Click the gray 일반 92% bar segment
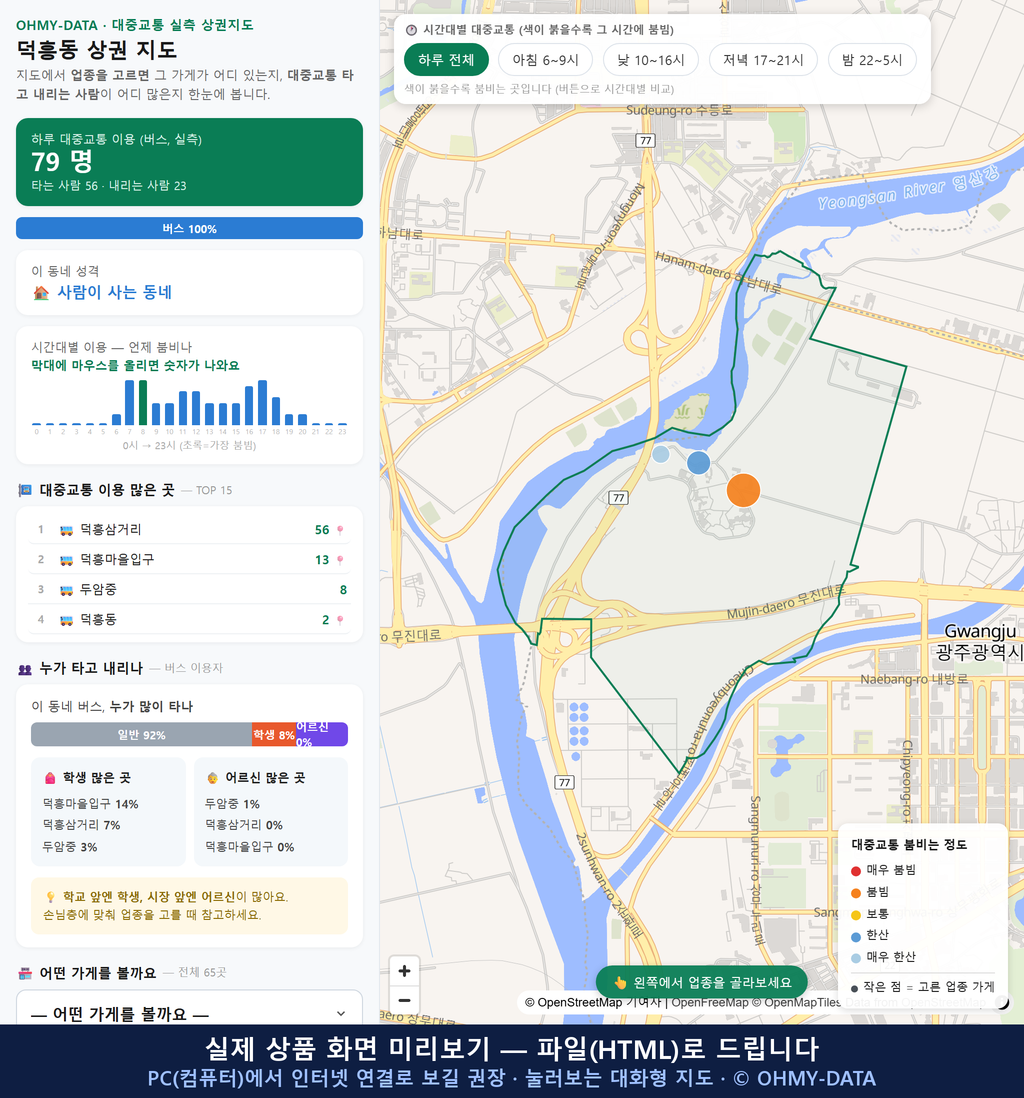Image resolution: width=1024 pixels, height=1098 pixels. pos(141,735)
